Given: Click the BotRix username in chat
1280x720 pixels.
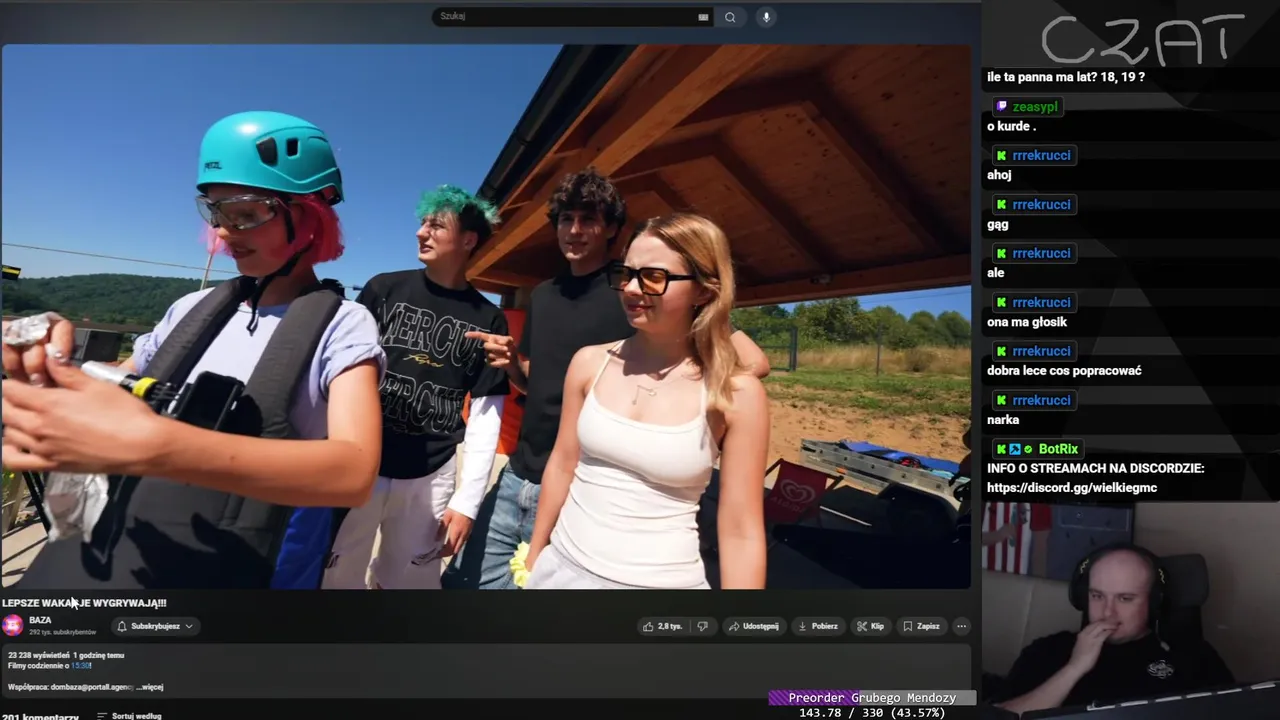Looking at the screenshot, I should point(1058,450).
